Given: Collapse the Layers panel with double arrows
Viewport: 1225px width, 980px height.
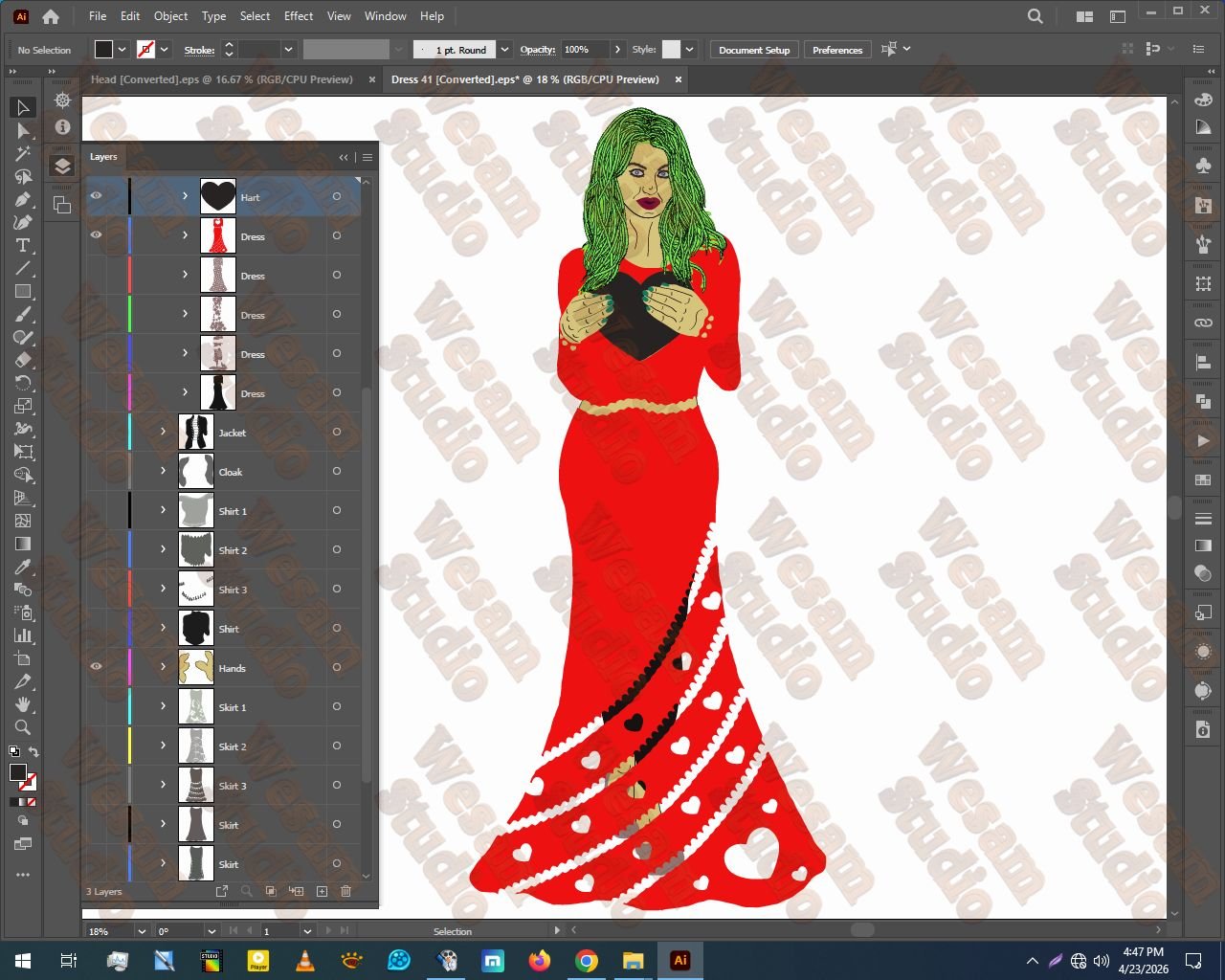Looking at the screenshot, I should (344, 157).
